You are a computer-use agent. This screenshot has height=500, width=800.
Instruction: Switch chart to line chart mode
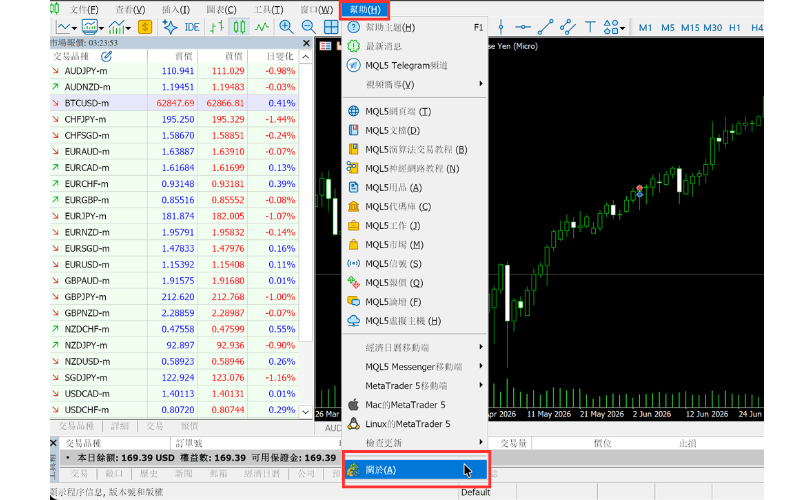click(262, 27)
